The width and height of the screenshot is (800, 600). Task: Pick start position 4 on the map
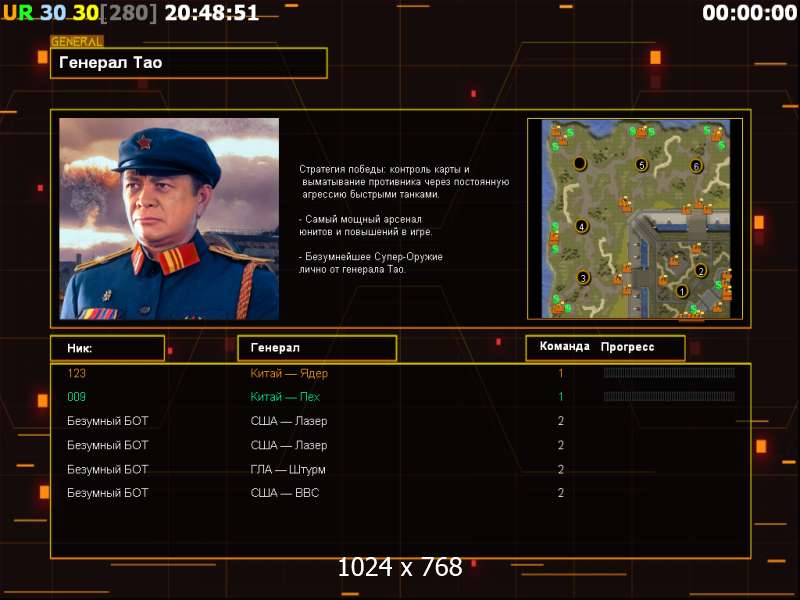pyautogui.click(x=582, y=226)
